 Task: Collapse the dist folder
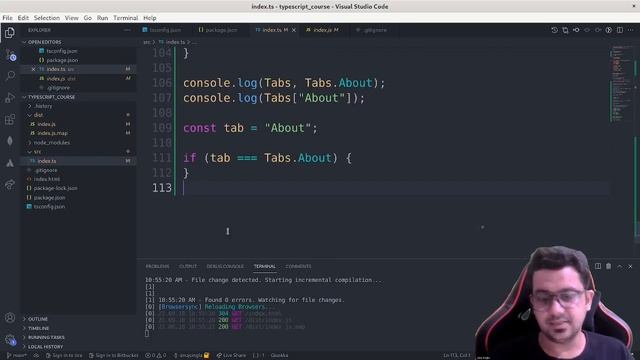coord(78,115)
